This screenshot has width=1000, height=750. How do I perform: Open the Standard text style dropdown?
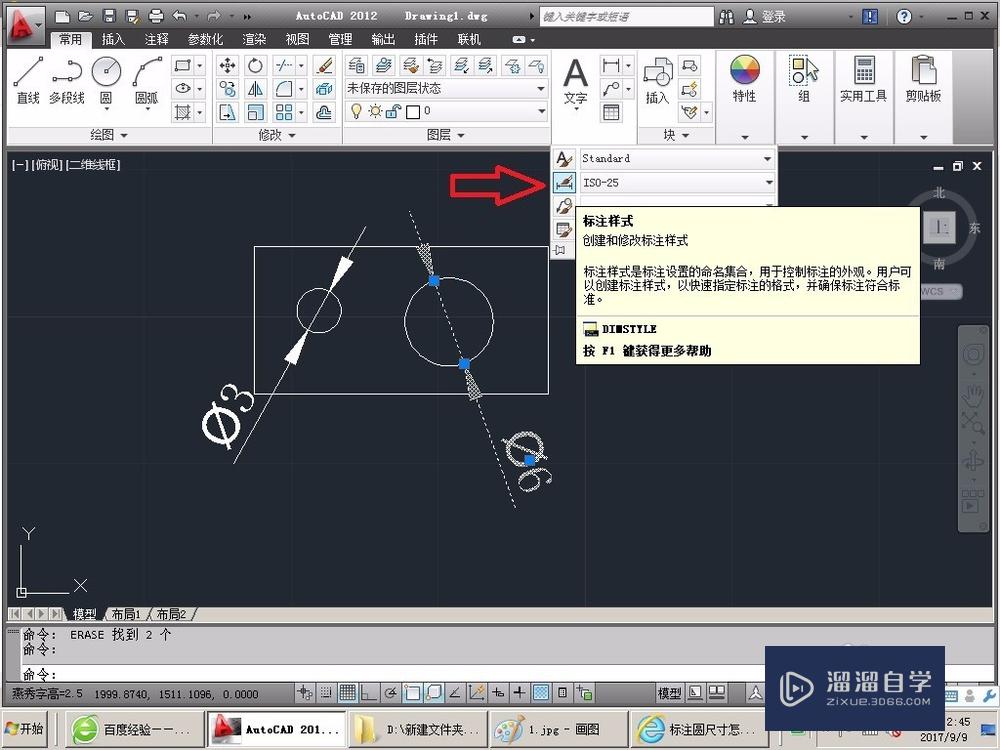677,158
